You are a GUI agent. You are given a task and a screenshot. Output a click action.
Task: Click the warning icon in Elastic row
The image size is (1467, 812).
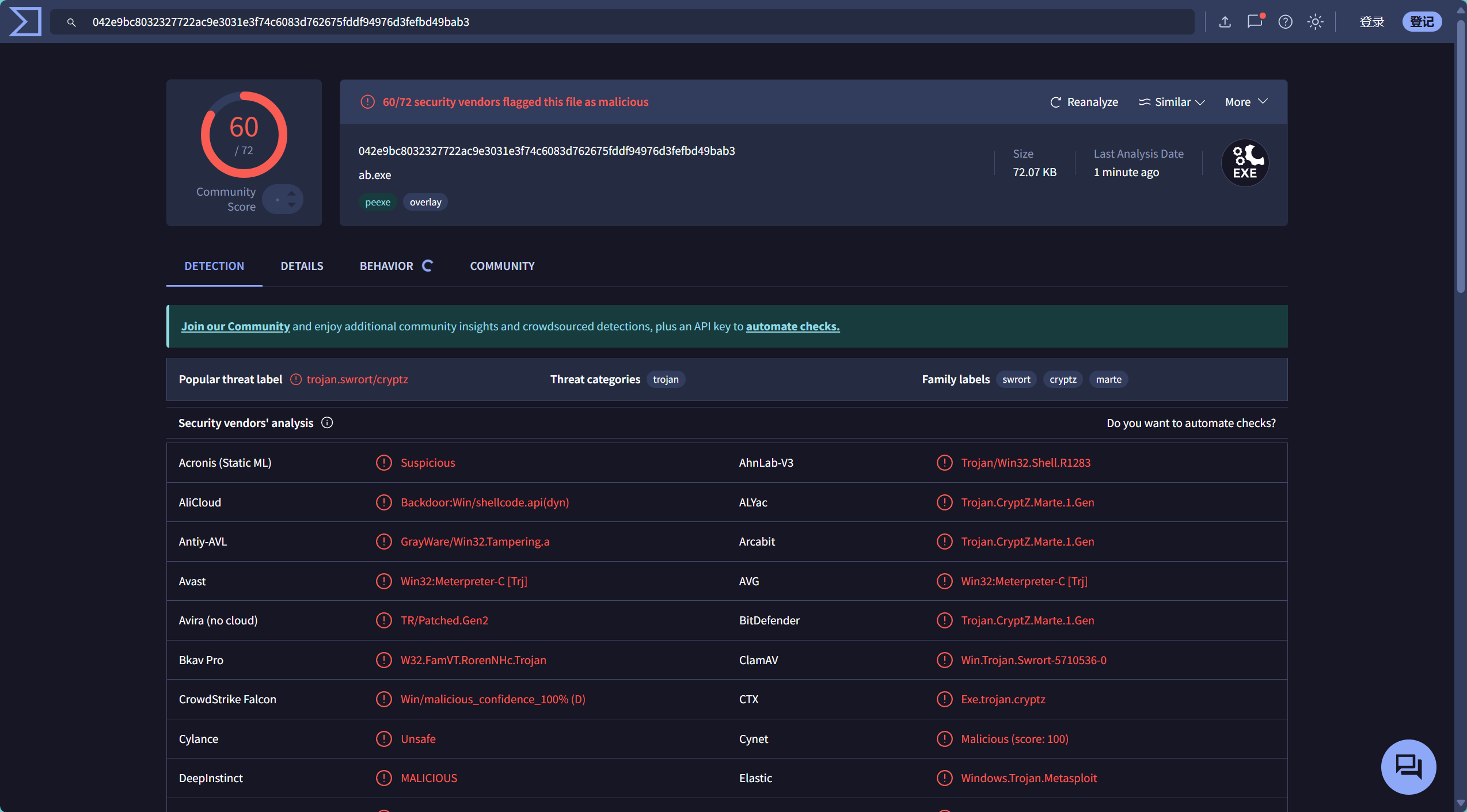[x=944, y=778]
